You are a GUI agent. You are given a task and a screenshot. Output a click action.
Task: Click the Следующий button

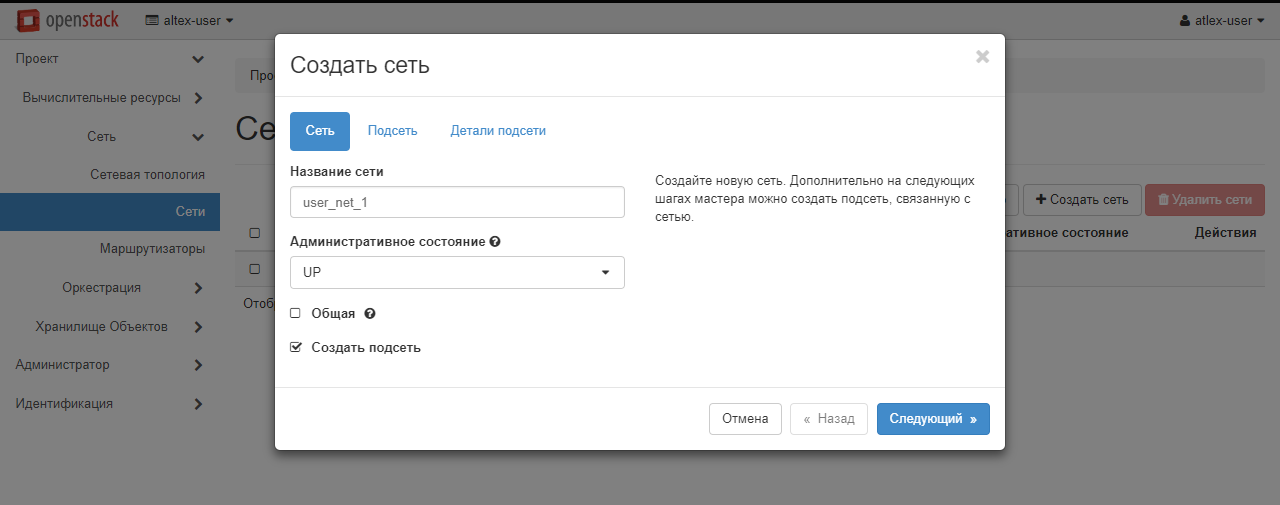(932, 419)
